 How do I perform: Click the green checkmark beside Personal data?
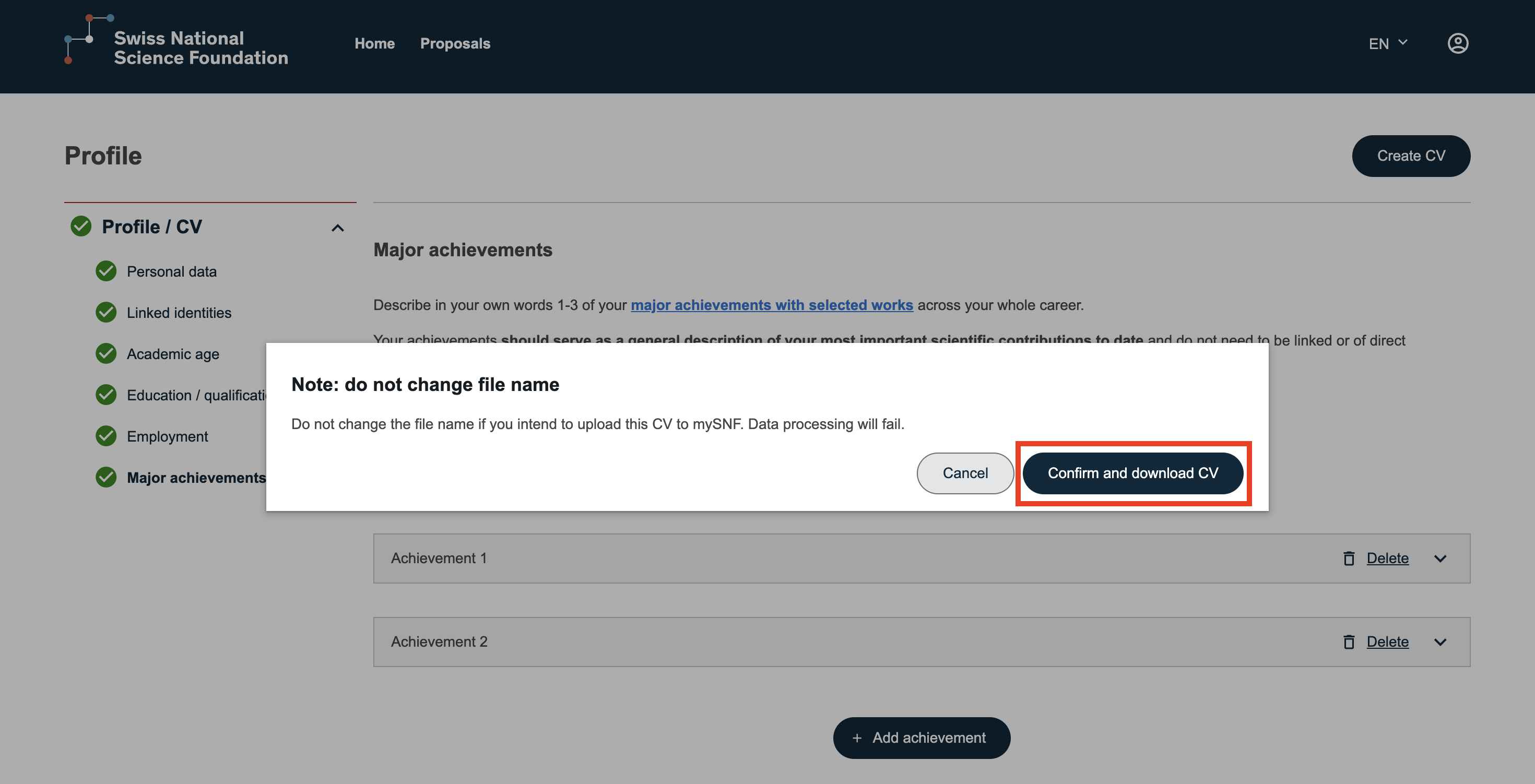click(x=106, y=271)
